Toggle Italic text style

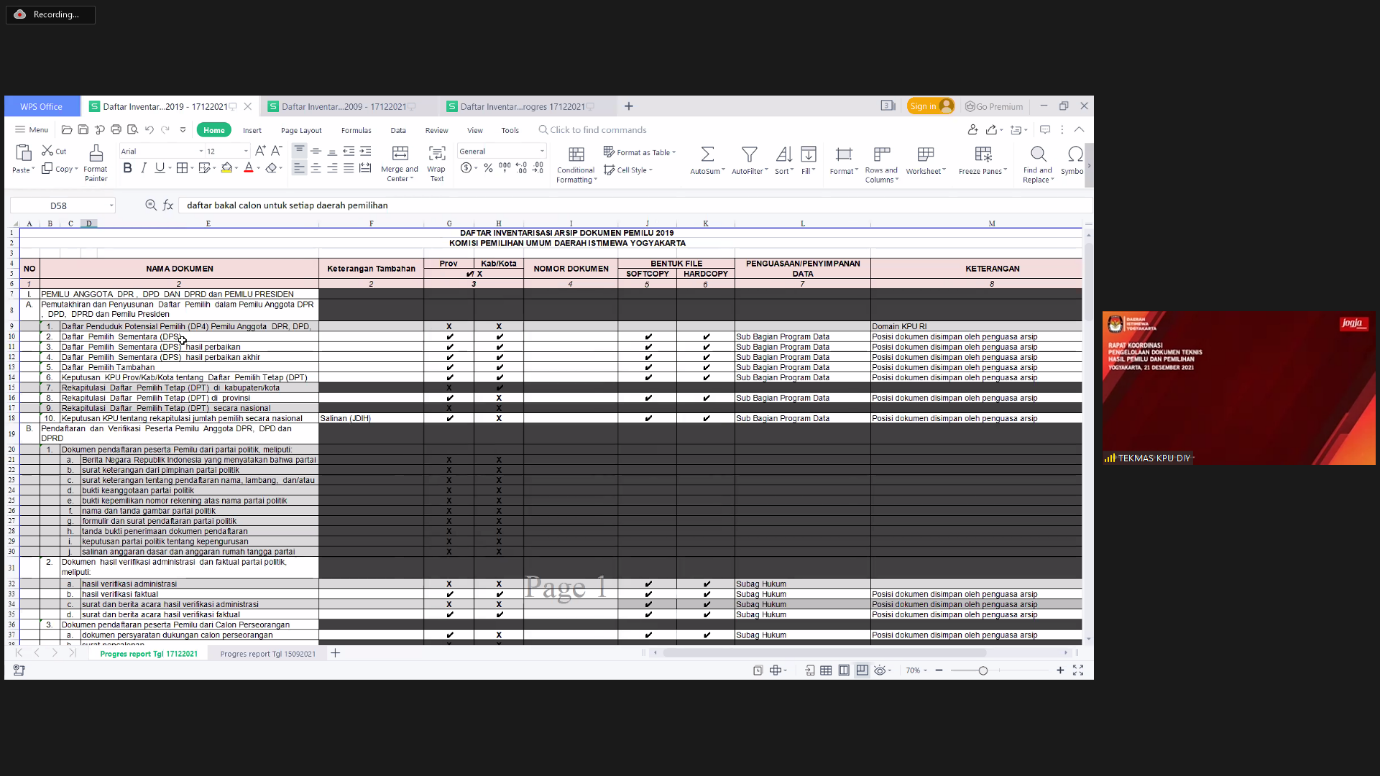point(143,168)
